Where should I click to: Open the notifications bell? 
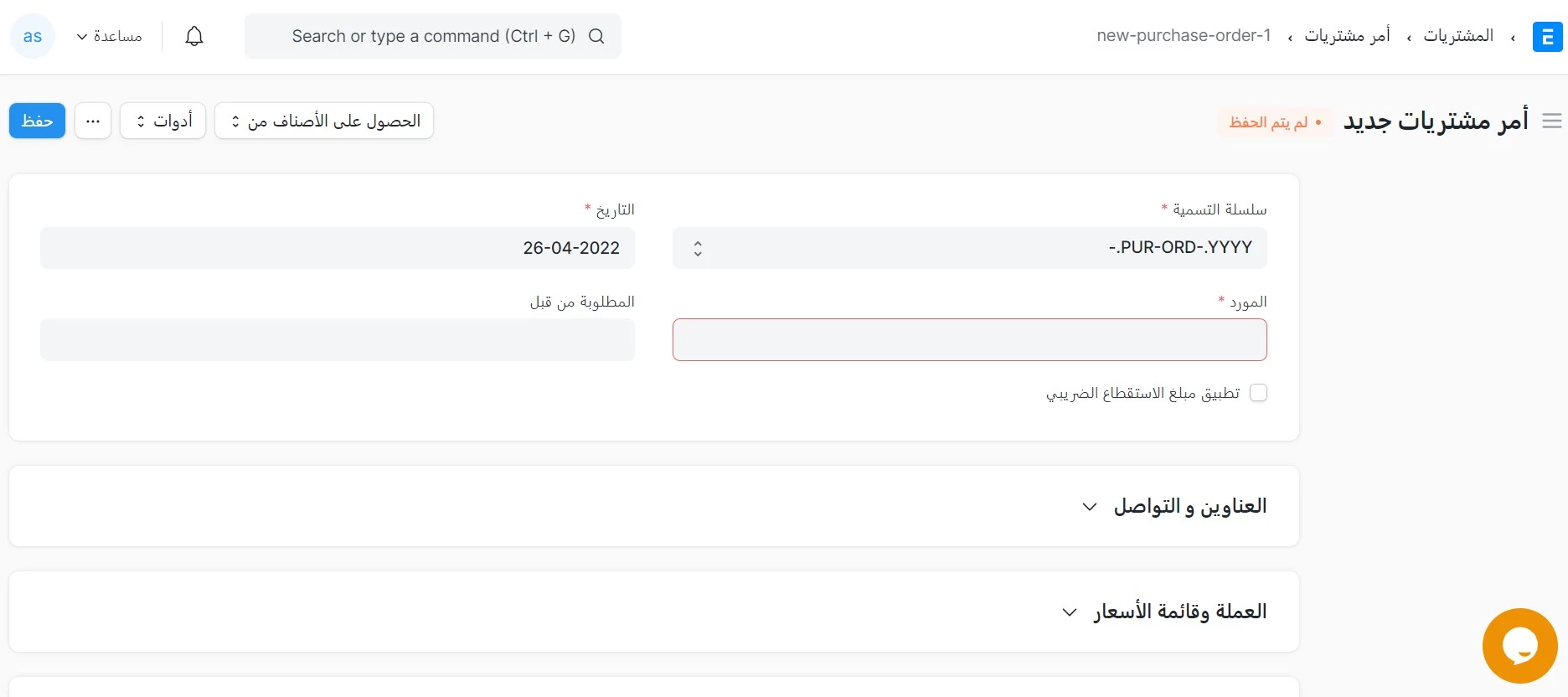pos(194,36)
